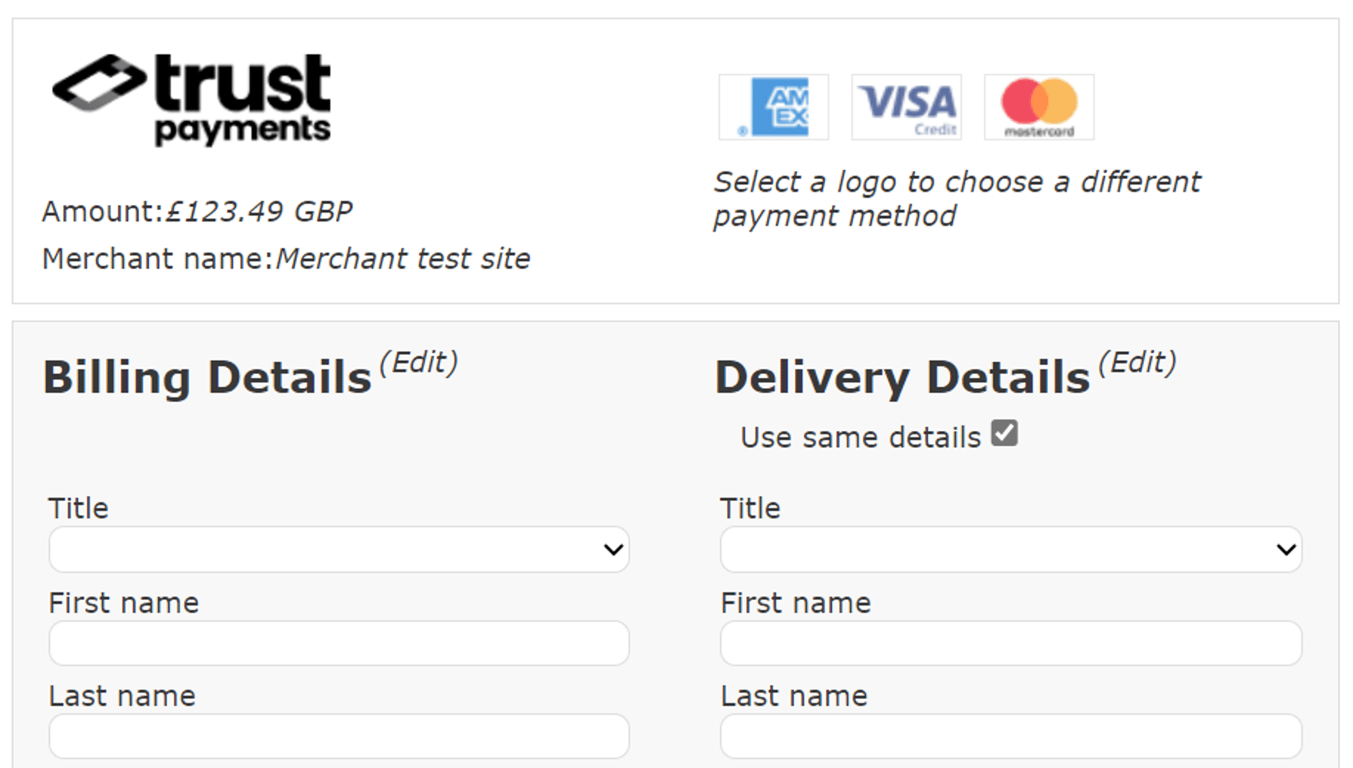Untick the Use same details checkbox
This screenshot has height=768, width=1353.
pyautogui.click(x=1004, y=434)
